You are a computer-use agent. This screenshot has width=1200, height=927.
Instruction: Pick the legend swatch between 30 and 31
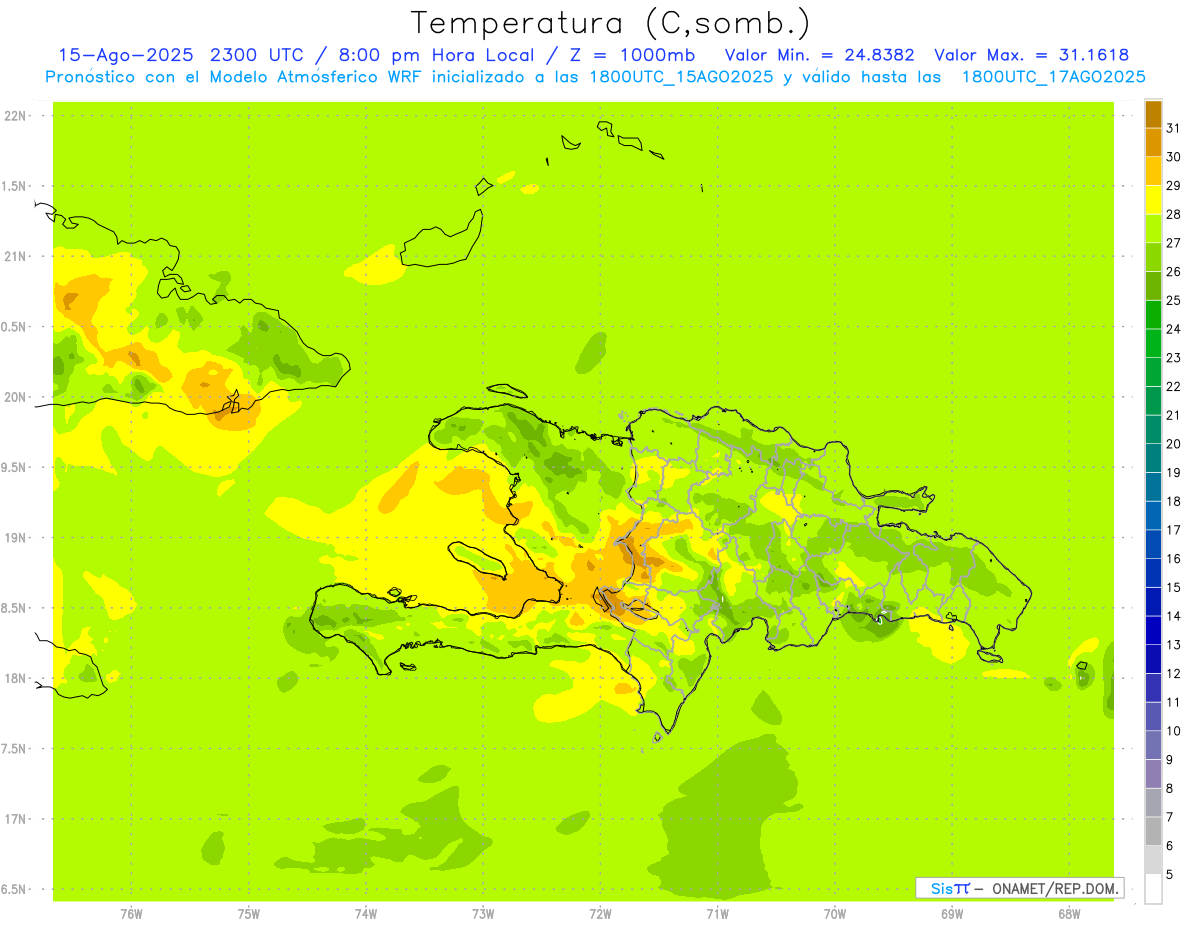click(1153, 142)
